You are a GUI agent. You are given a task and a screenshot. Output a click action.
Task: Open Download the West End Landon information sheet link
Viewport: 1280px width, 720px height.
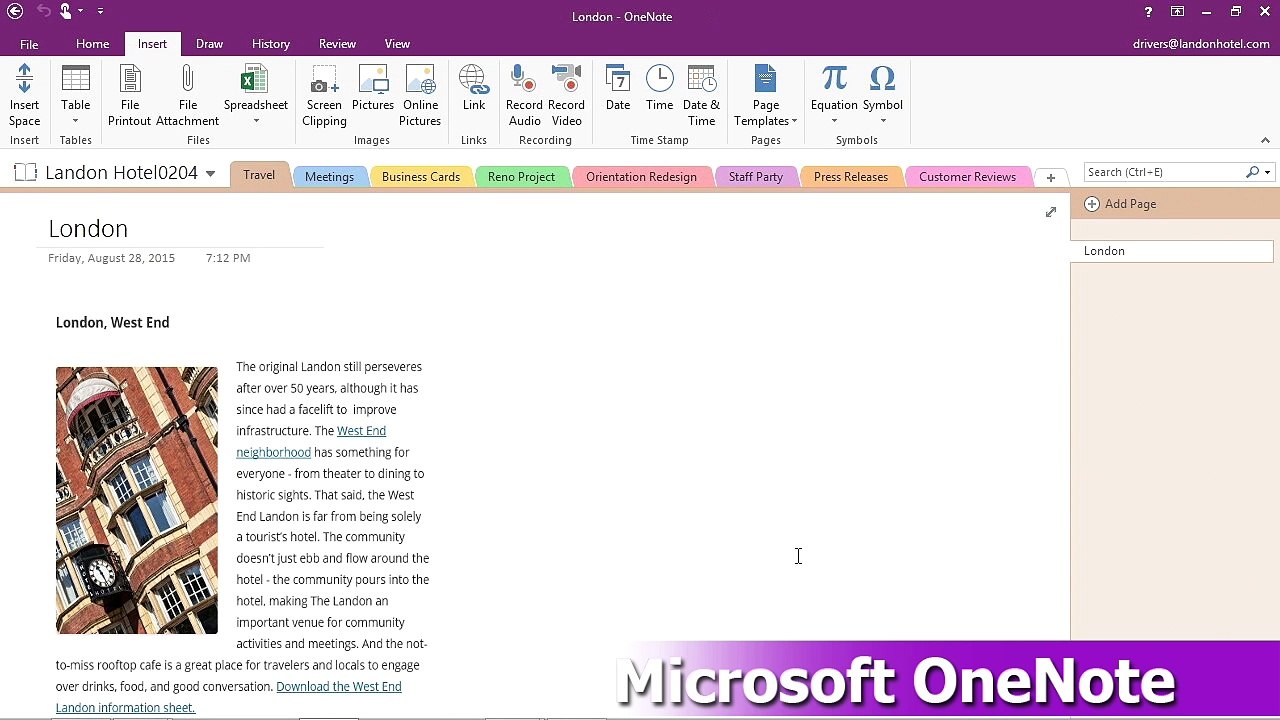[x=229, y=697]
